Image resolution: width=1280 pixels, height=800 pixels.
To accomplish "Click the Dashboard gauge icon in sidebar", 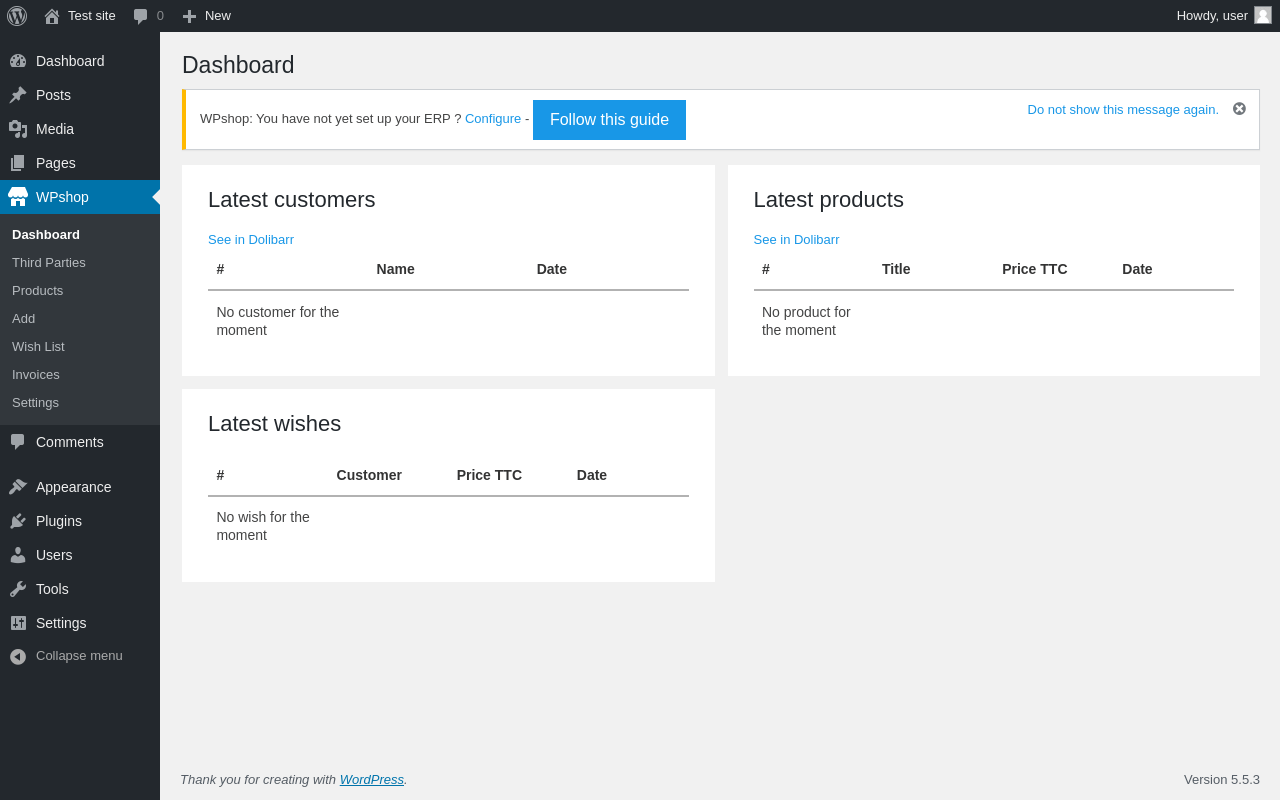I will click(x=18, y=61).
